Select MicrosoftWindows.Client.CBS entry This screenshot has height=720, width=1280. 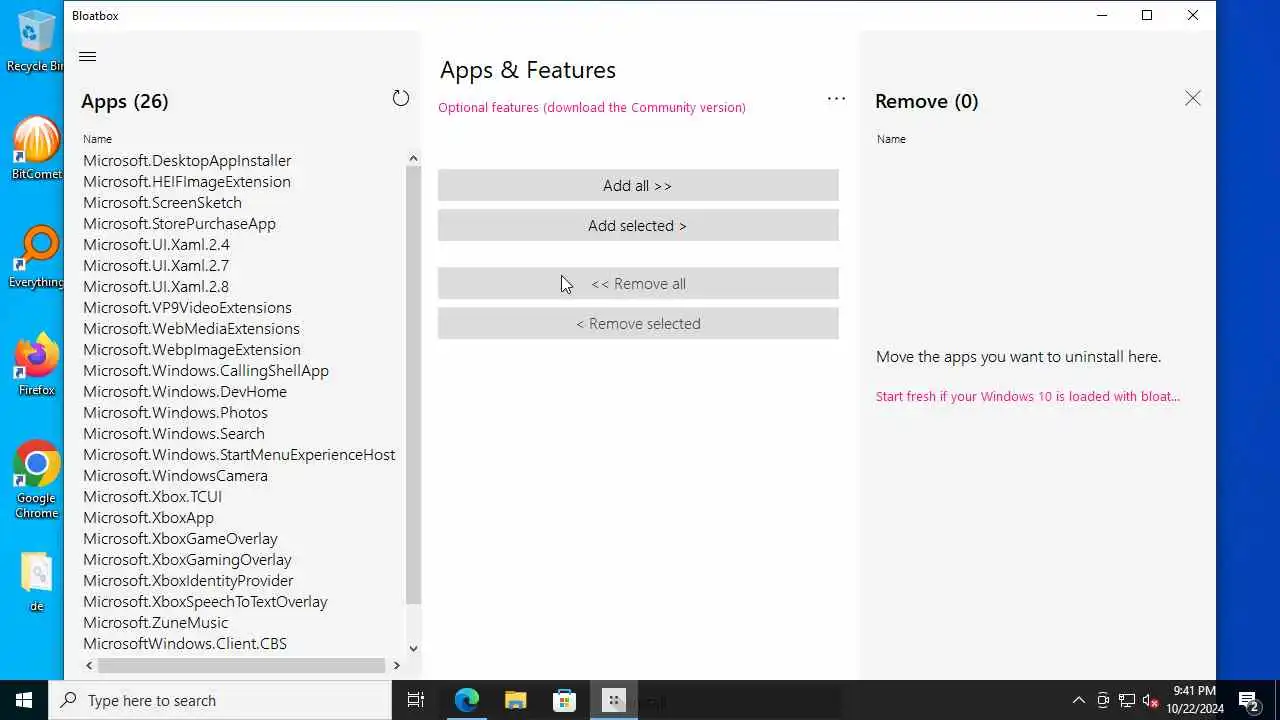tap(185, 643)
